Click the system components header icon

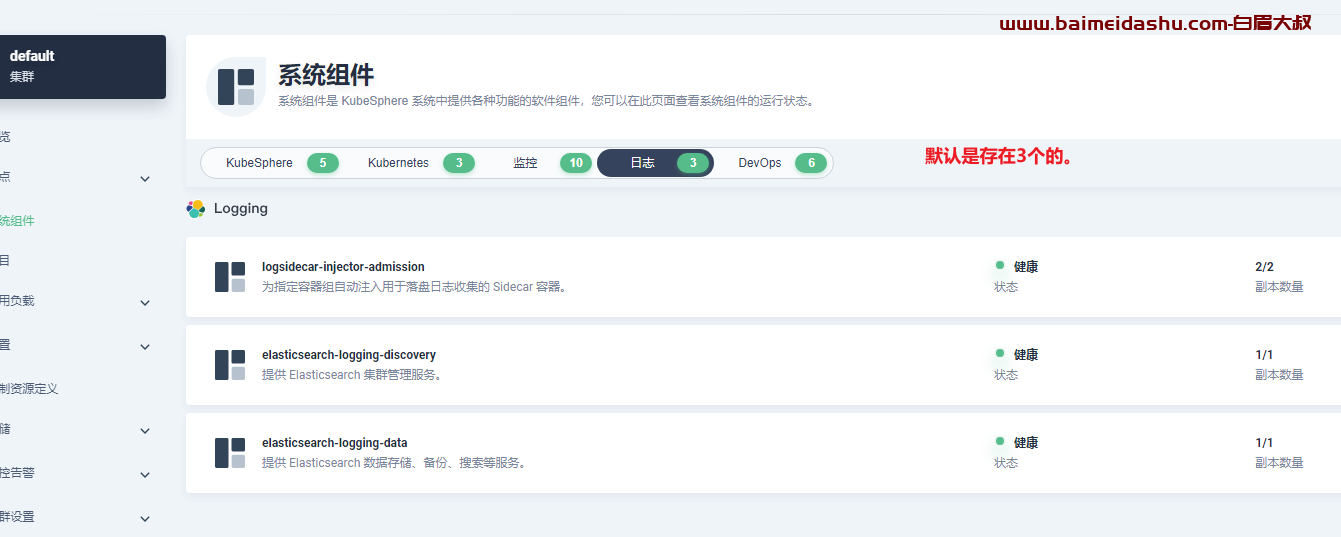[236, 87]
